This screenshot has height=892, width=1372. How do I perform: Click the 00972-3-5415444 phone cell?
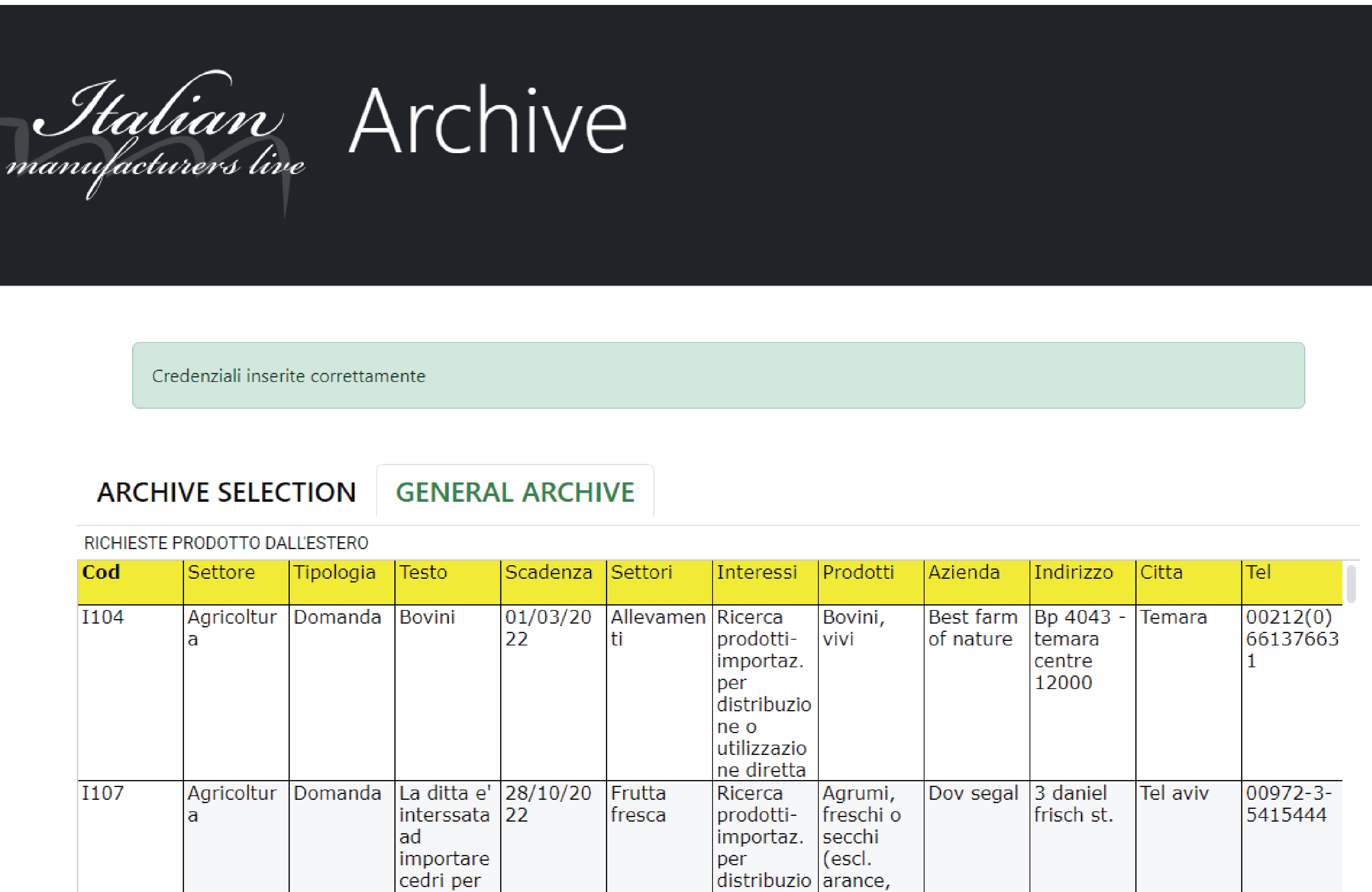click(x=1292, y=837)
